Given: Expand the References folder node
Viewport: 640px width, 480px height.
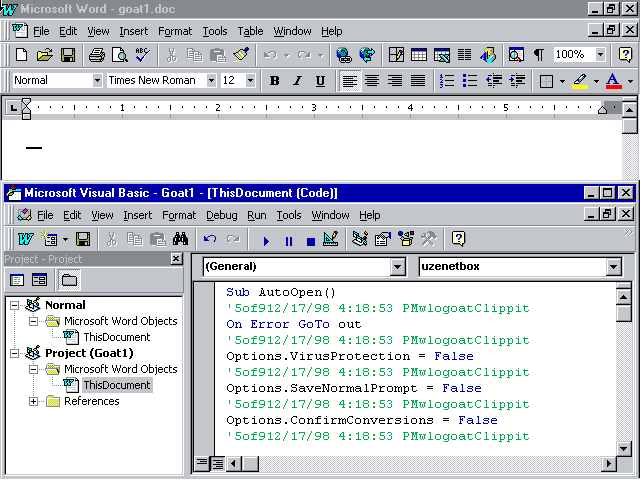Looking at the screenshot, I should [33, 402].
